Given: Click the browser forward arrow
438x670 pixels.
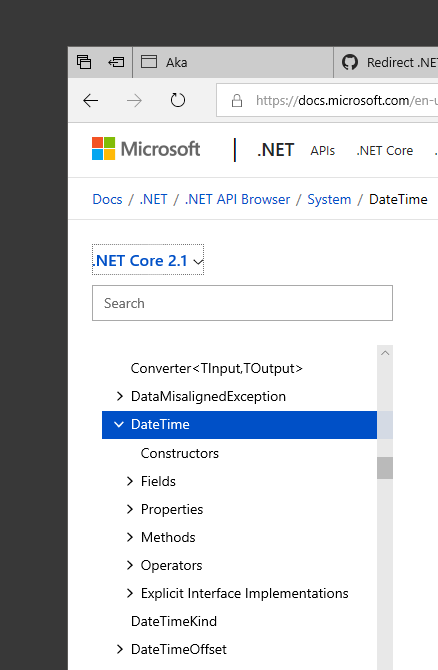Looking at the screenshot, I should tap(134, 101).
